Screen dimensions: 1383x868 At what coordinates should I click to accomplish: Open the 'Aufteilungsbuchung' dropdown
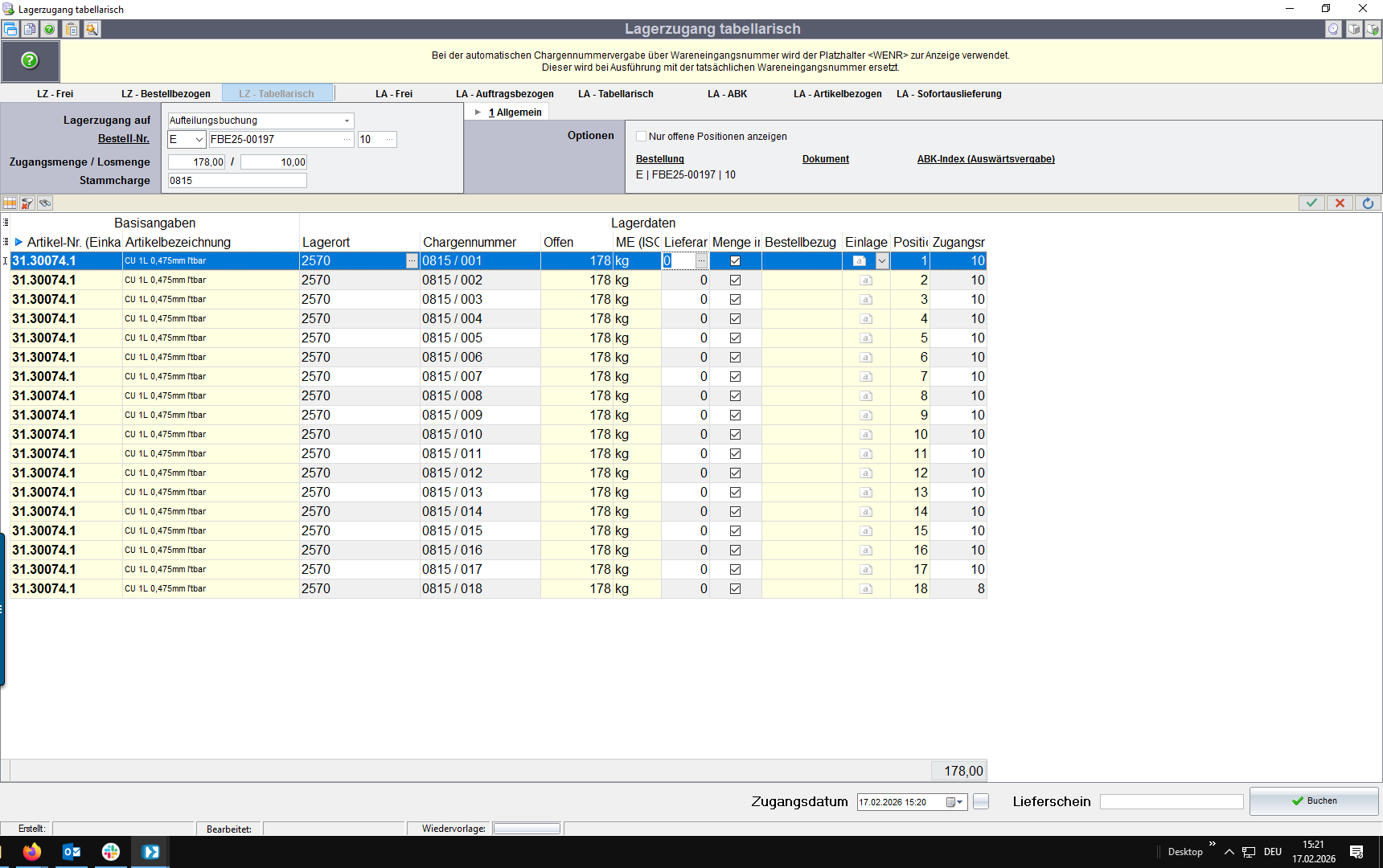347,121
